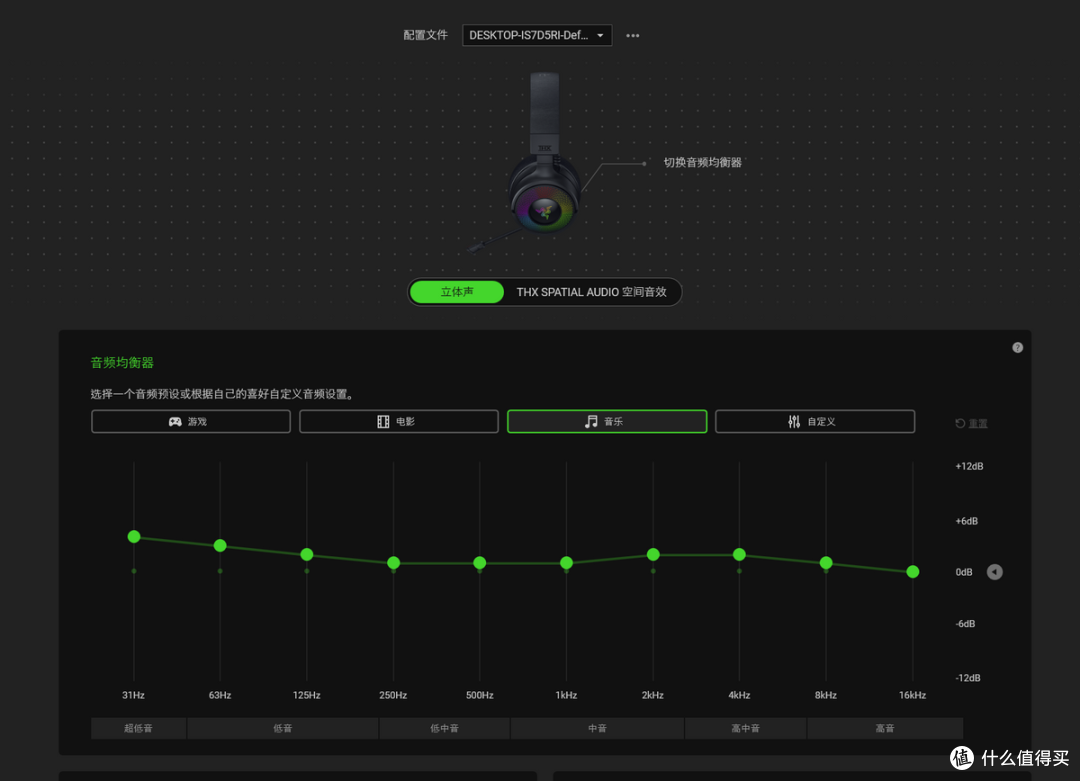Click the +12dB scale label
The width and height of the screenshot is (1080, 781).
pos(969,466)
